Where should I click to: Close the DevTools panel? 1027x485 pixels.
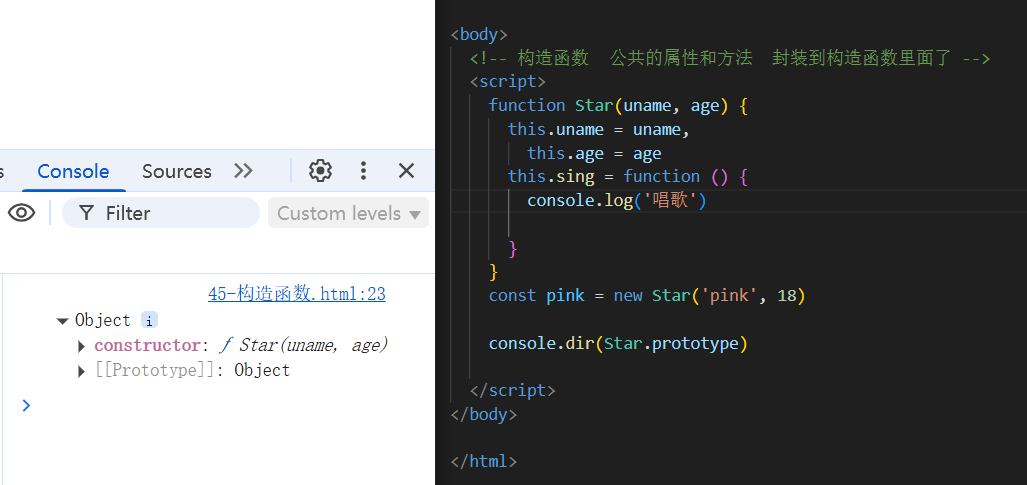tap(407, 171)
